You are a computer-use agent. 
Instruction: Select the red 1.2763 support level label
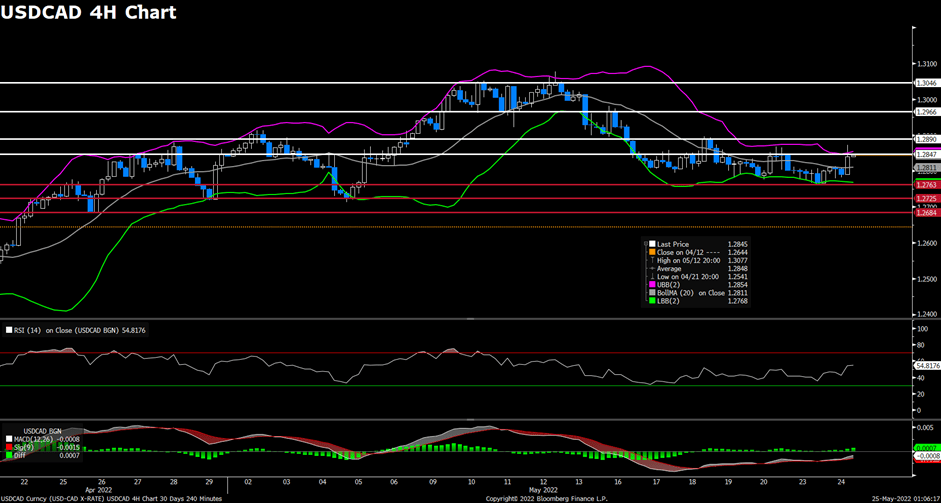coord(925,185)
